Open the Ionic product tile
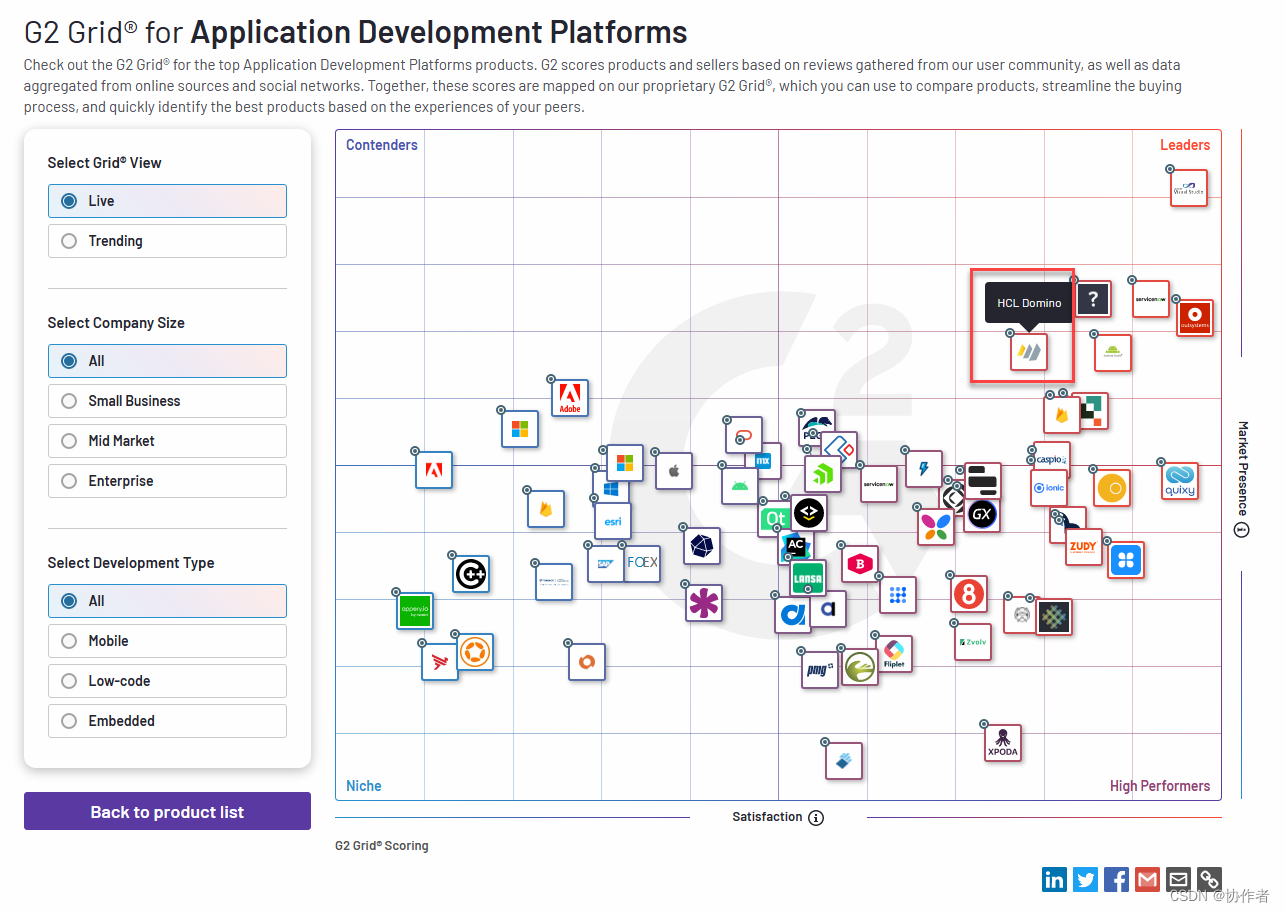This screenshot has height=912, width=1285. [1049, 487]
